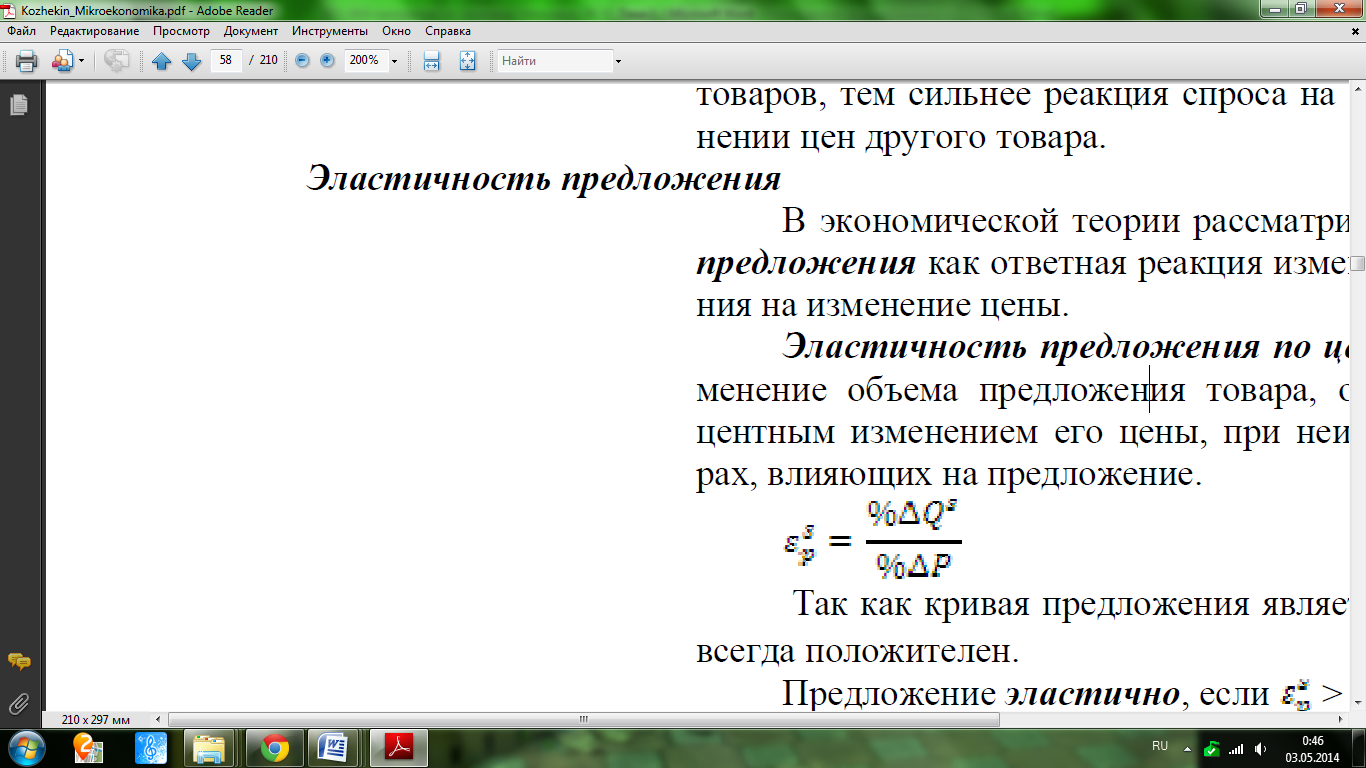Switch to Microsoft Word in the taskbar
This screenshot has height=768, width=1366.
tap(333, 746)
